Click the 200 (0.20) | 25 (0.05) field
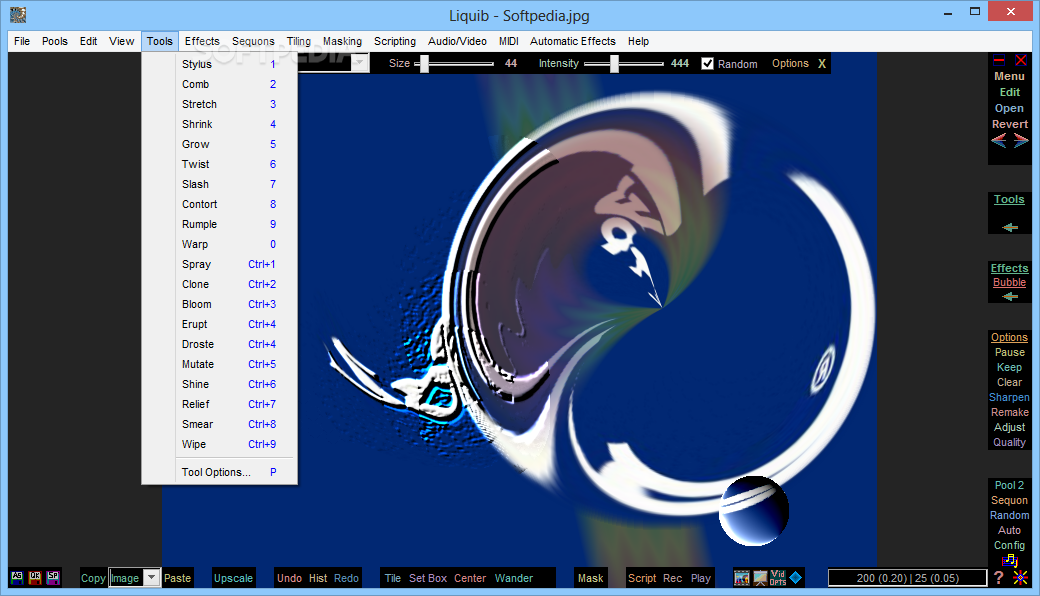 point(907,578)
